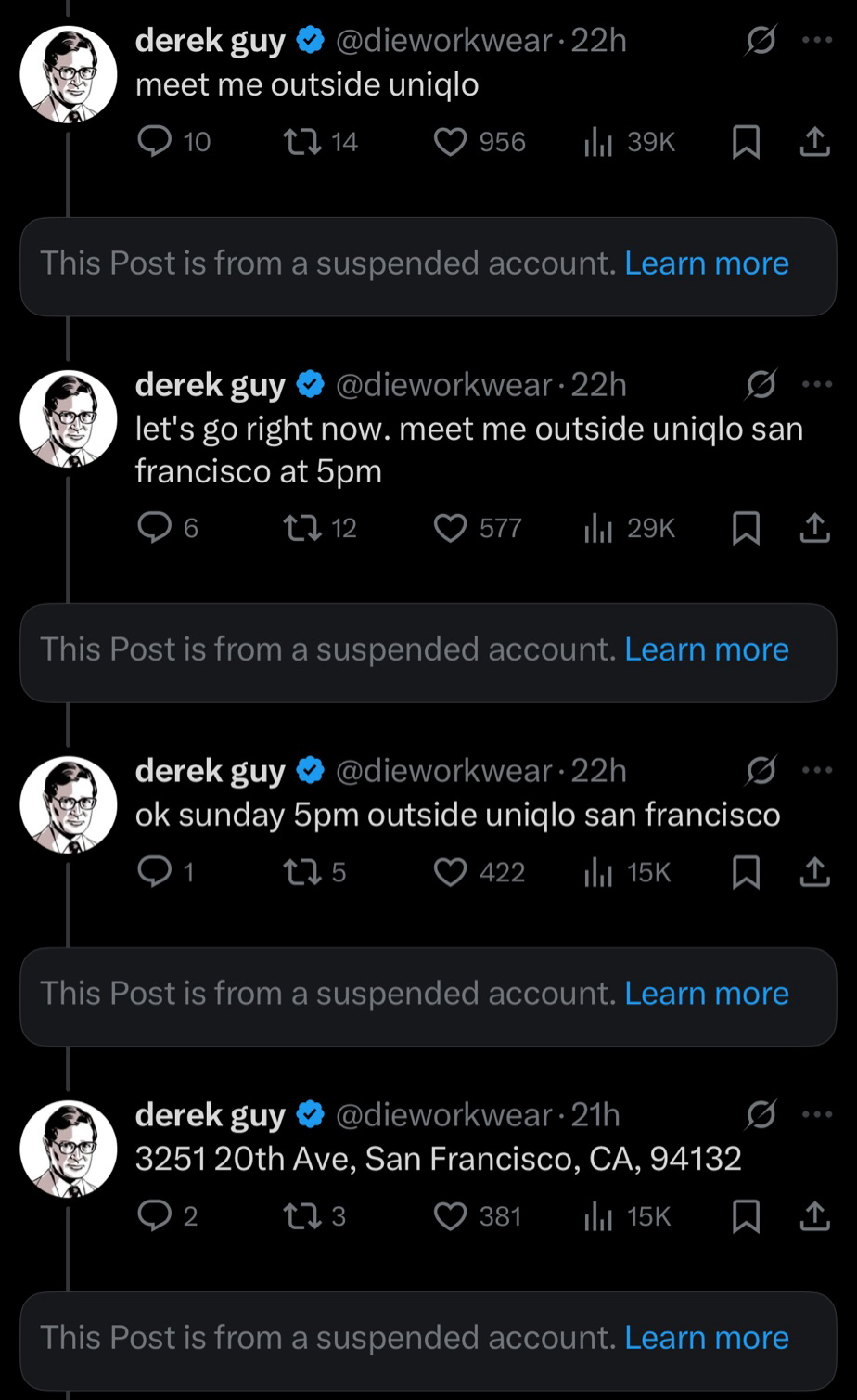Repost the 3251 20th Ave address post
The height and width of the screenshot is (1400, 857).
point(300,1216)
